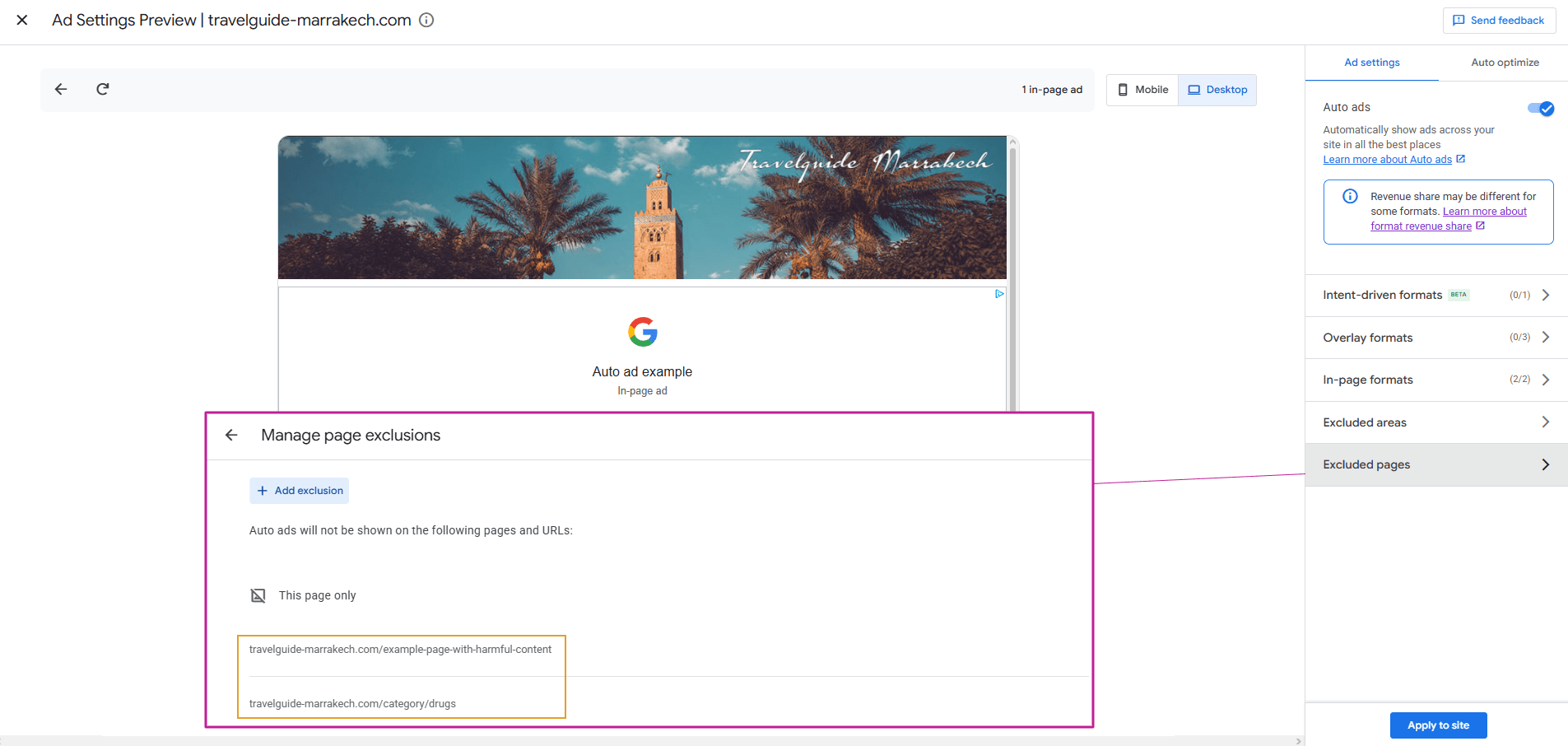Screen dimensions: 1568x746
Task: Expand Overlay formats chevron
Action: 1546,337
